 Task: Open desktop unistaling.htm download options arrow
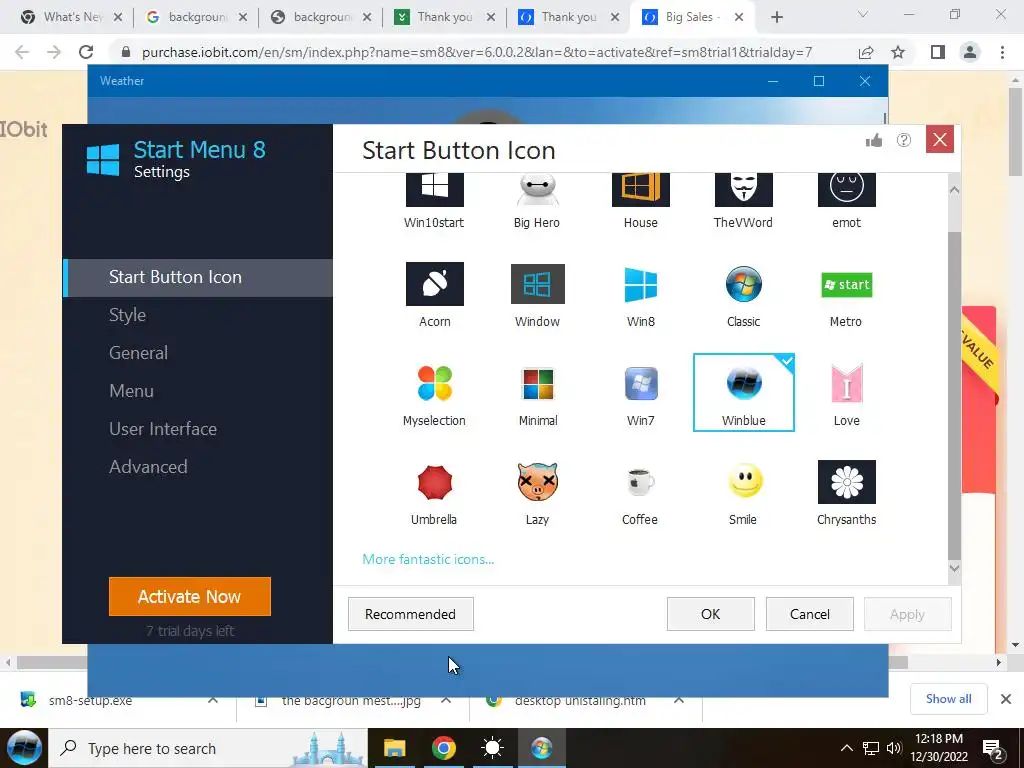[679, 700]
